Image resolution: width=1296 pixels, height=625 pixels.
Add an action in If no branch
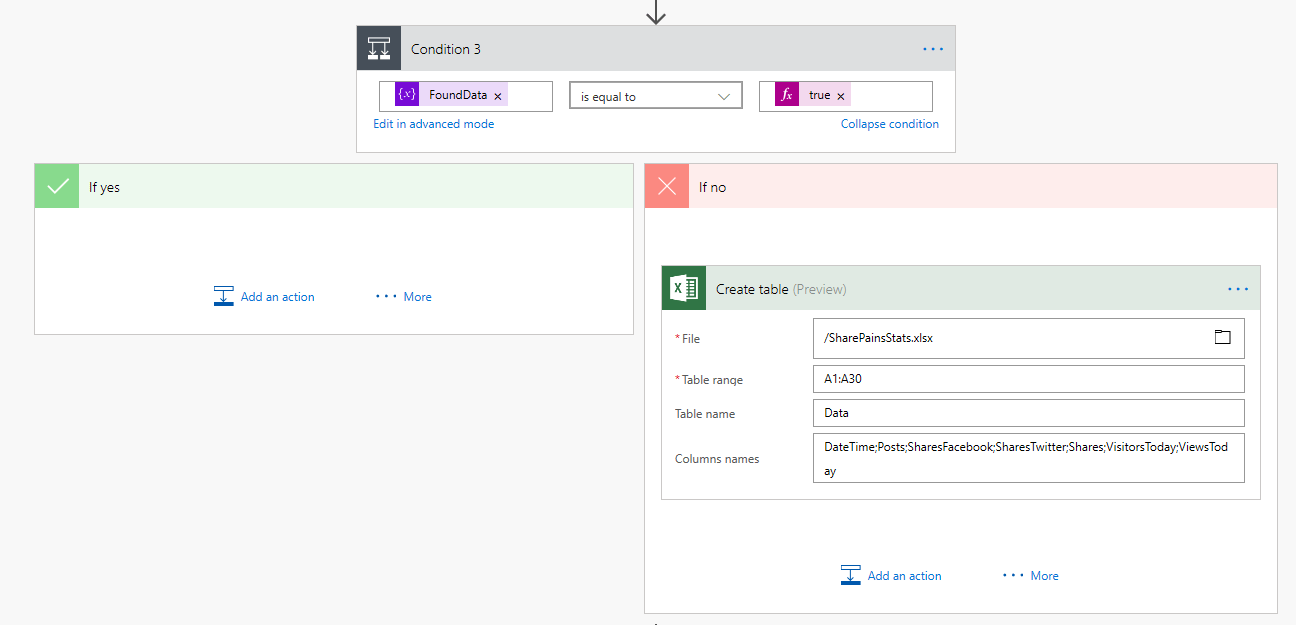[892, 575]
